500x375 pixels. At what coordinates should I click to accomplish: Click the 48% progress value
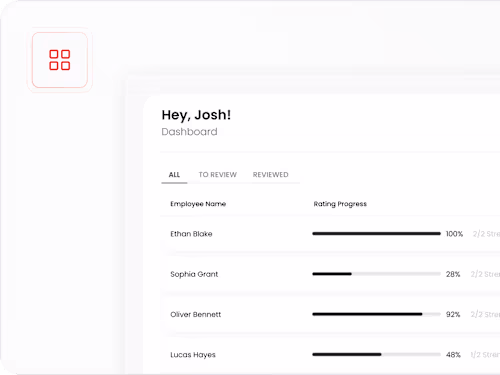point(453,355)
